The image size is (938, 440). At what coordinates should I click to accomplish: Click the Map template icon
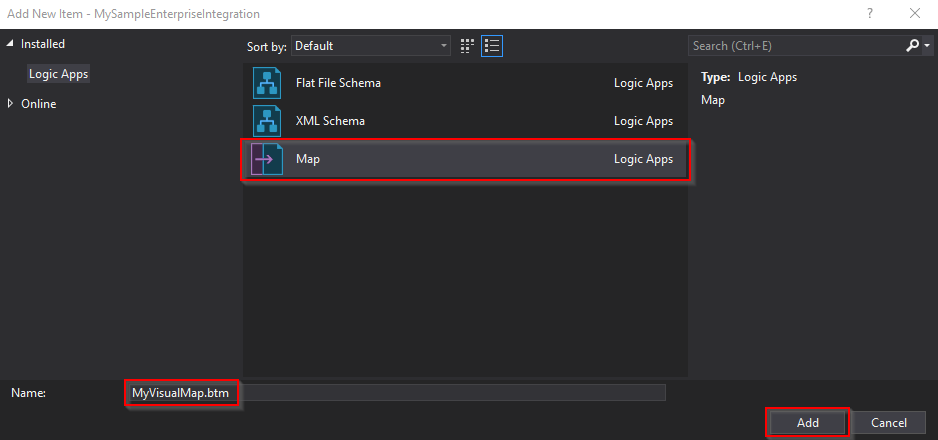pos(268,160)
